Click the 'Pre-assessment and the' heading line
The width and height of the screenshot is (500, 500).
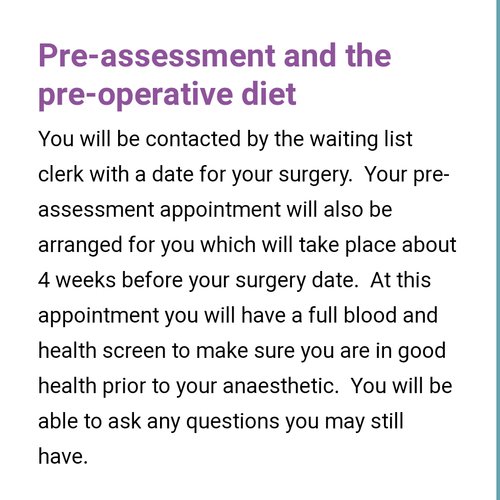point(215,55)
